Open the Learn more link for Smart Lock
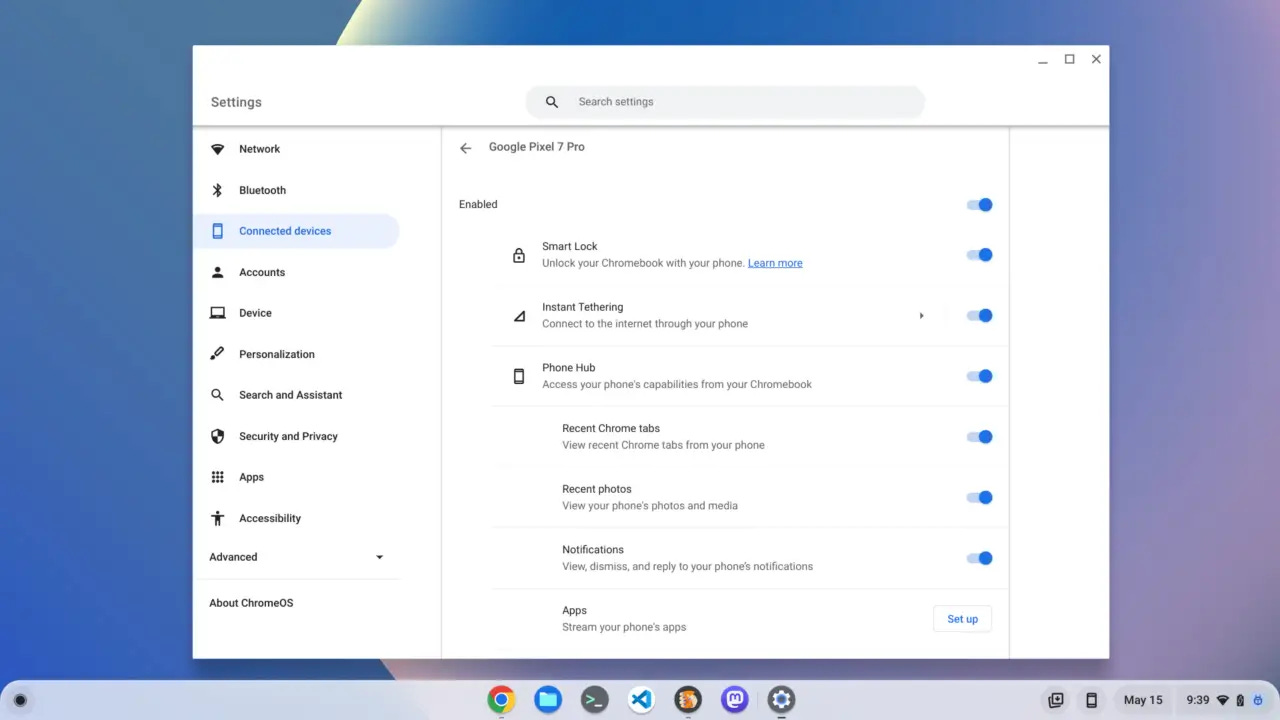 775,263
